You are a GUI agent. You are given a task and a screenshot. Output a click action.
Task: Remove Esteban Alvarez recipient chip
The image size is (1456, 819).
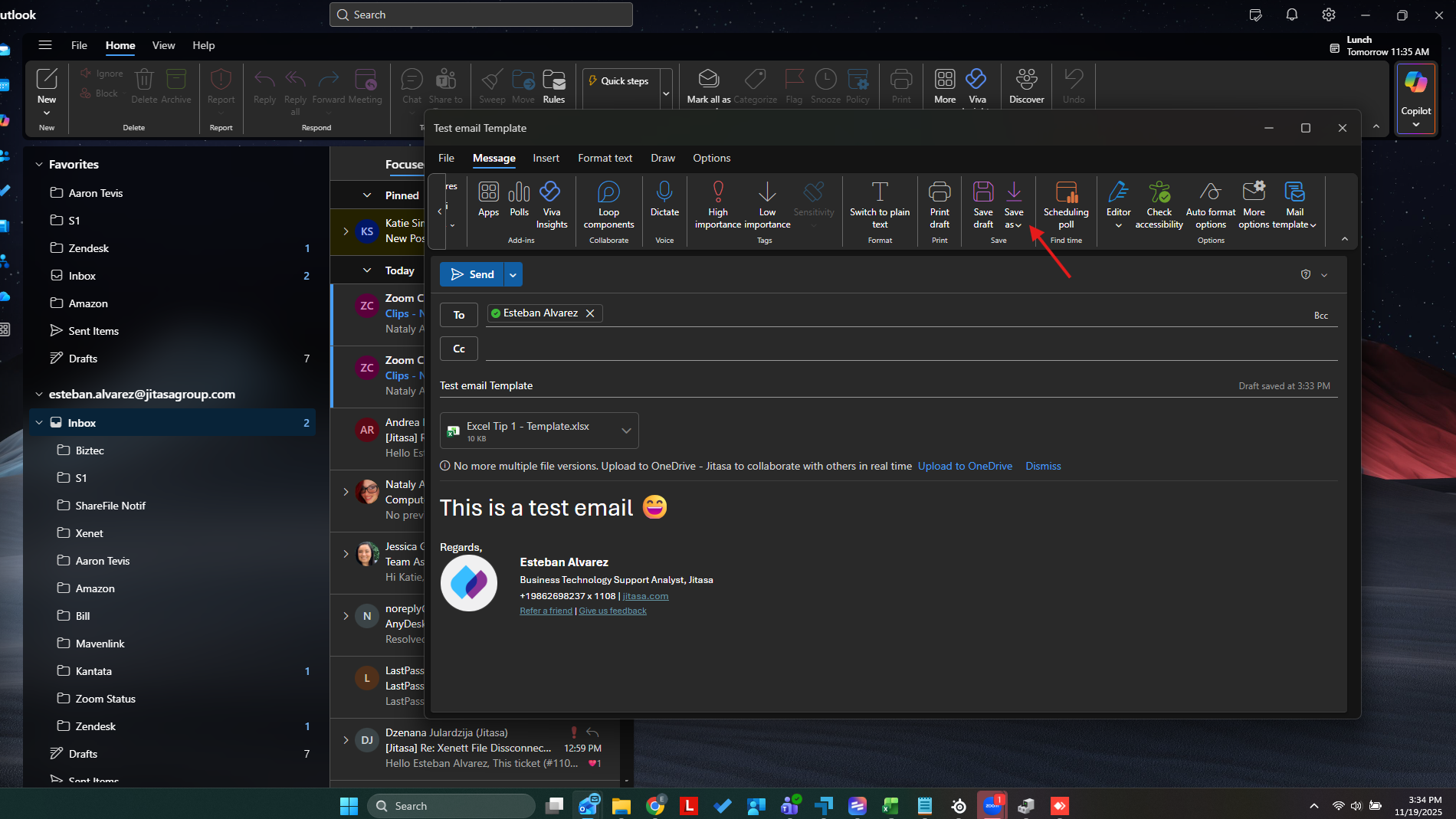point(590,313)
